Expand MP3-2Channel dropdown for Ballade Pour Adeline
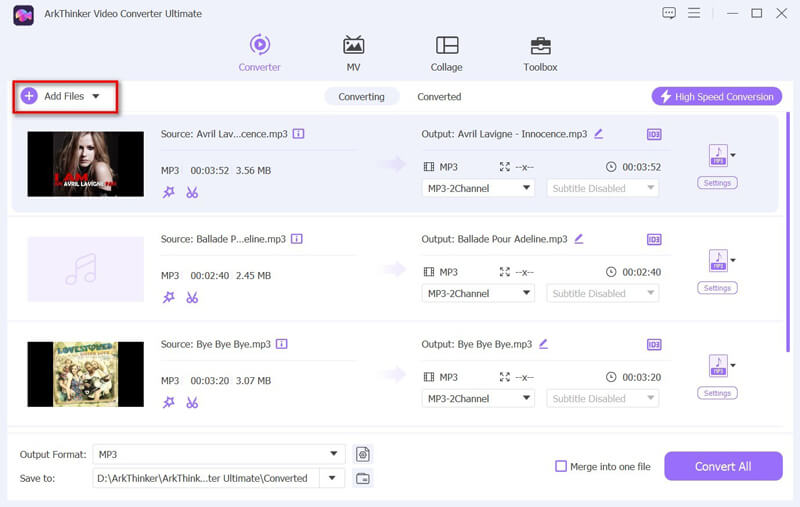 click(478, 293)
